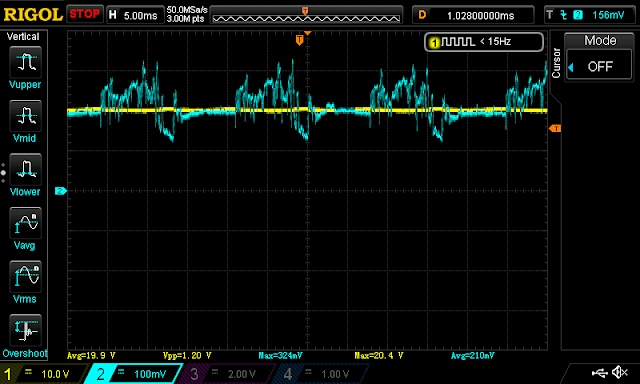The height and width of the screenshot is (384, 640).
Task: Click the red STOP run status button
Action: (x=84, y=14)
